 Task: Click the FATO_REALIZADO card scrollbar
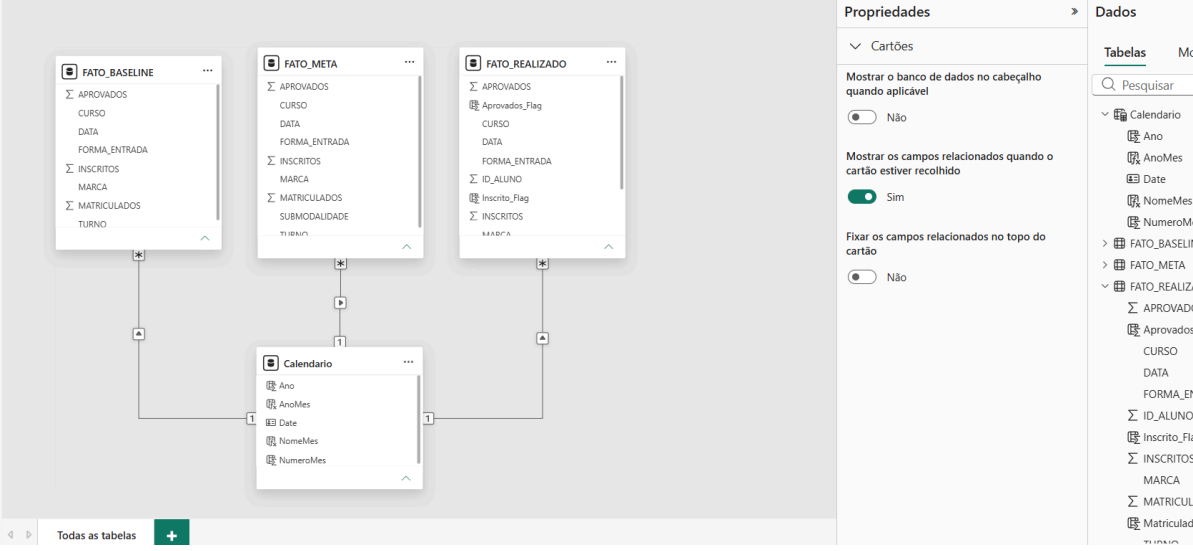point(622,133)
